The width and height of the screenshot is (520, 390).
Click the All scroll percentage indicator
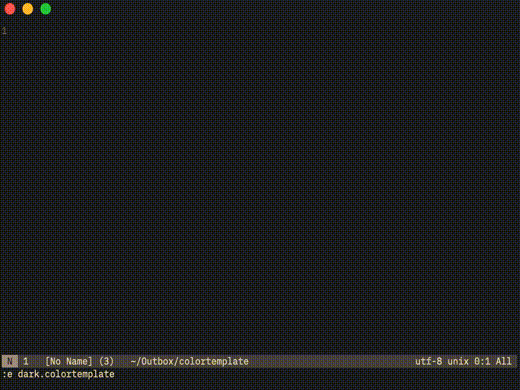(x=503, y=361)
